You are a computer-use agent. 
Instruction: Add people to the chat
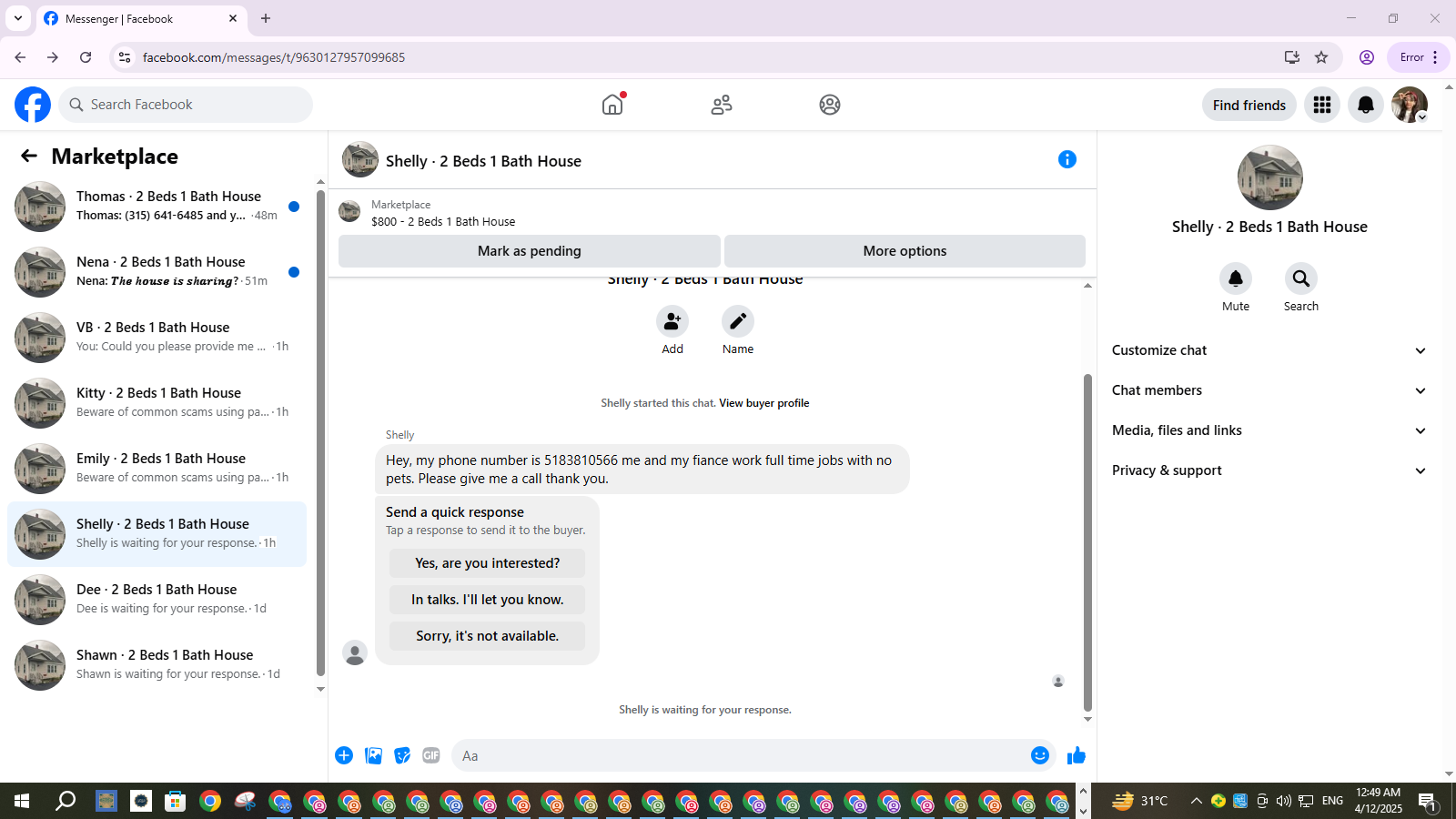point(672,321)
